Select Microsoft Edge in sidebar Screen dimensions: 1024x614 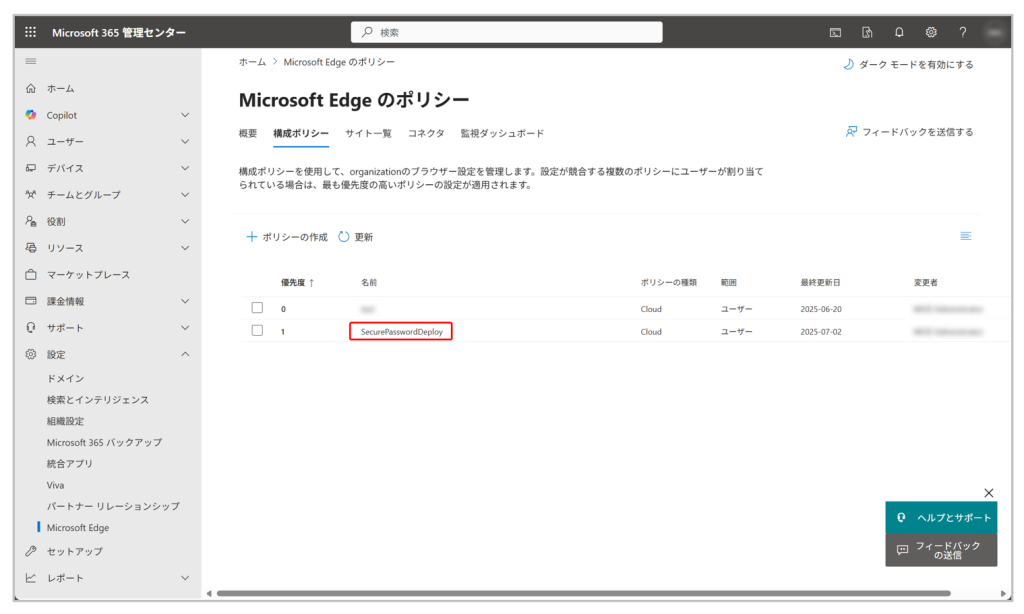pyautogui.click(x=78, y=528)
